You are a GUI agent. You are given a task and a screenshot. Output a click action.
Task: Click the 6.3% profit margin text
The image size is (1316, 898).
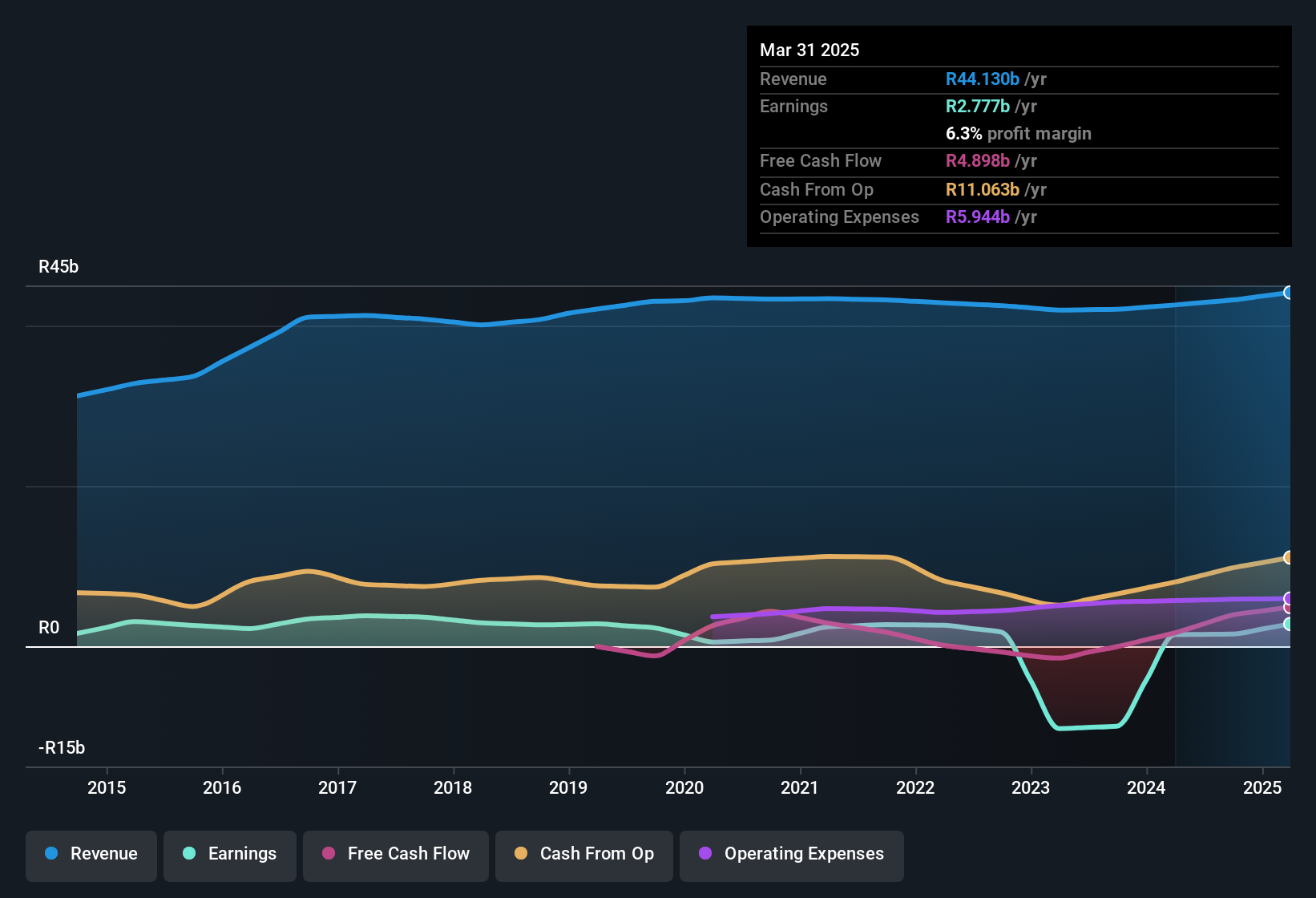pos(1018,133)
